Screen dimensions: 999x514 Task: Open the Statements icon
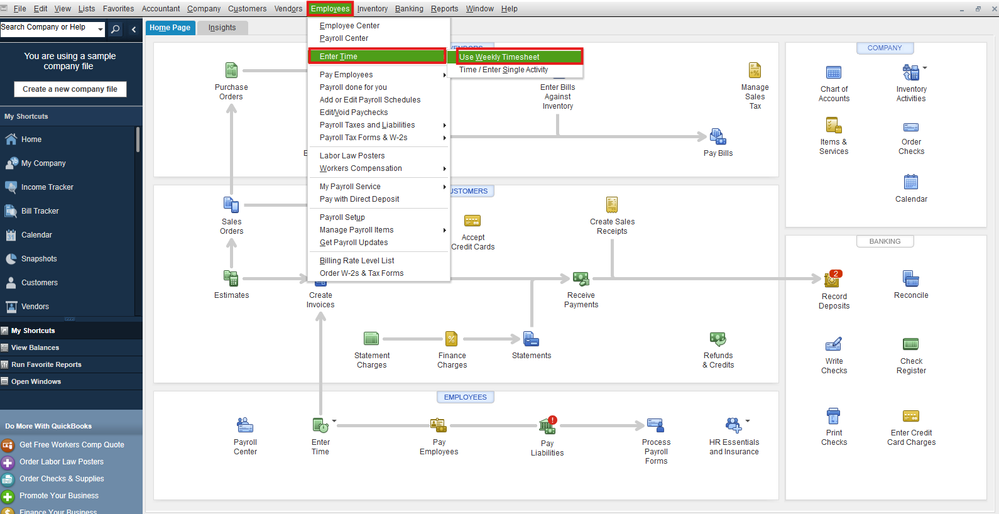[531, 338]
